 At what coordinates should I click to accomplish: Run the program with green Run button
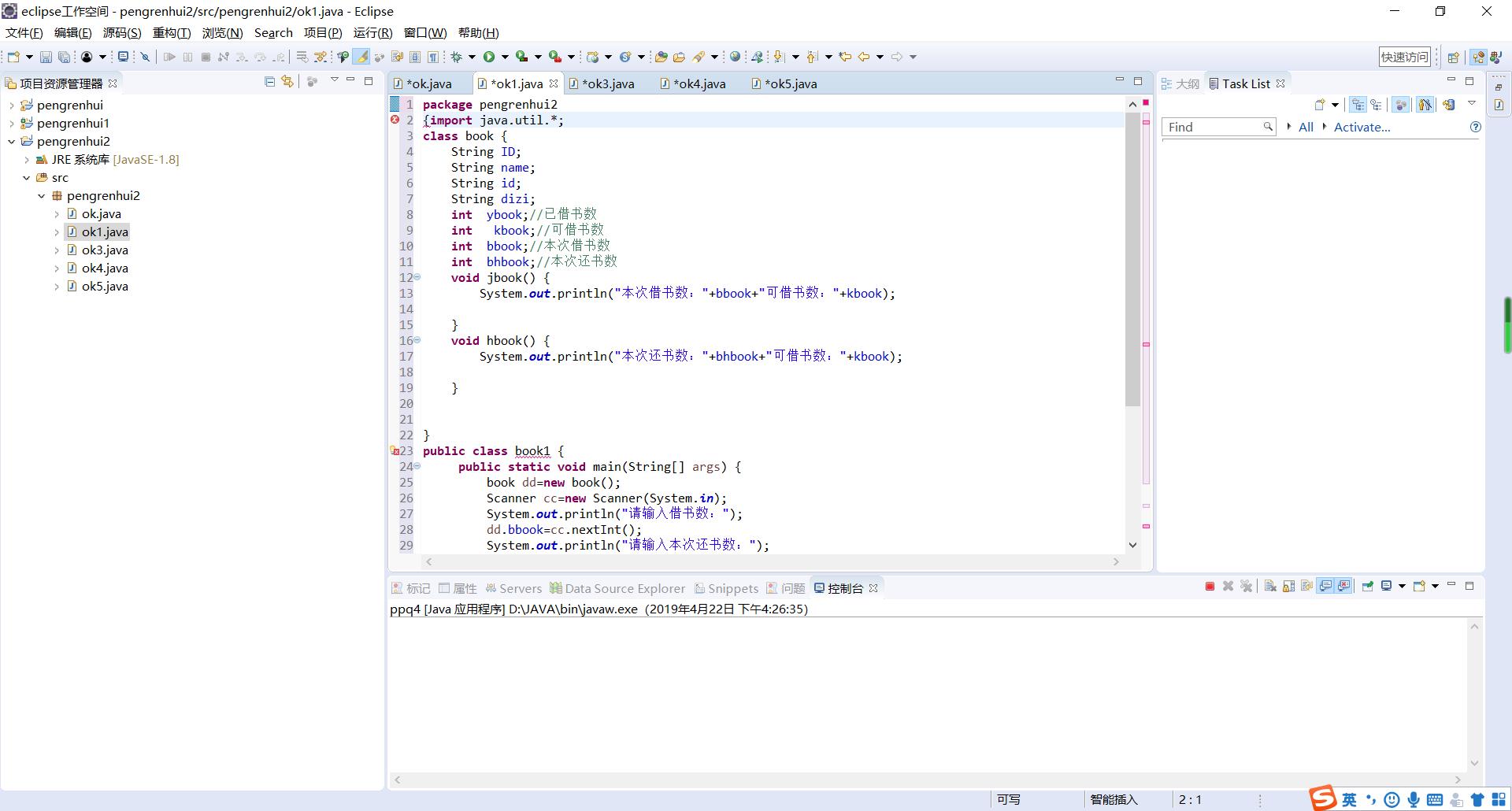[489, 57]
